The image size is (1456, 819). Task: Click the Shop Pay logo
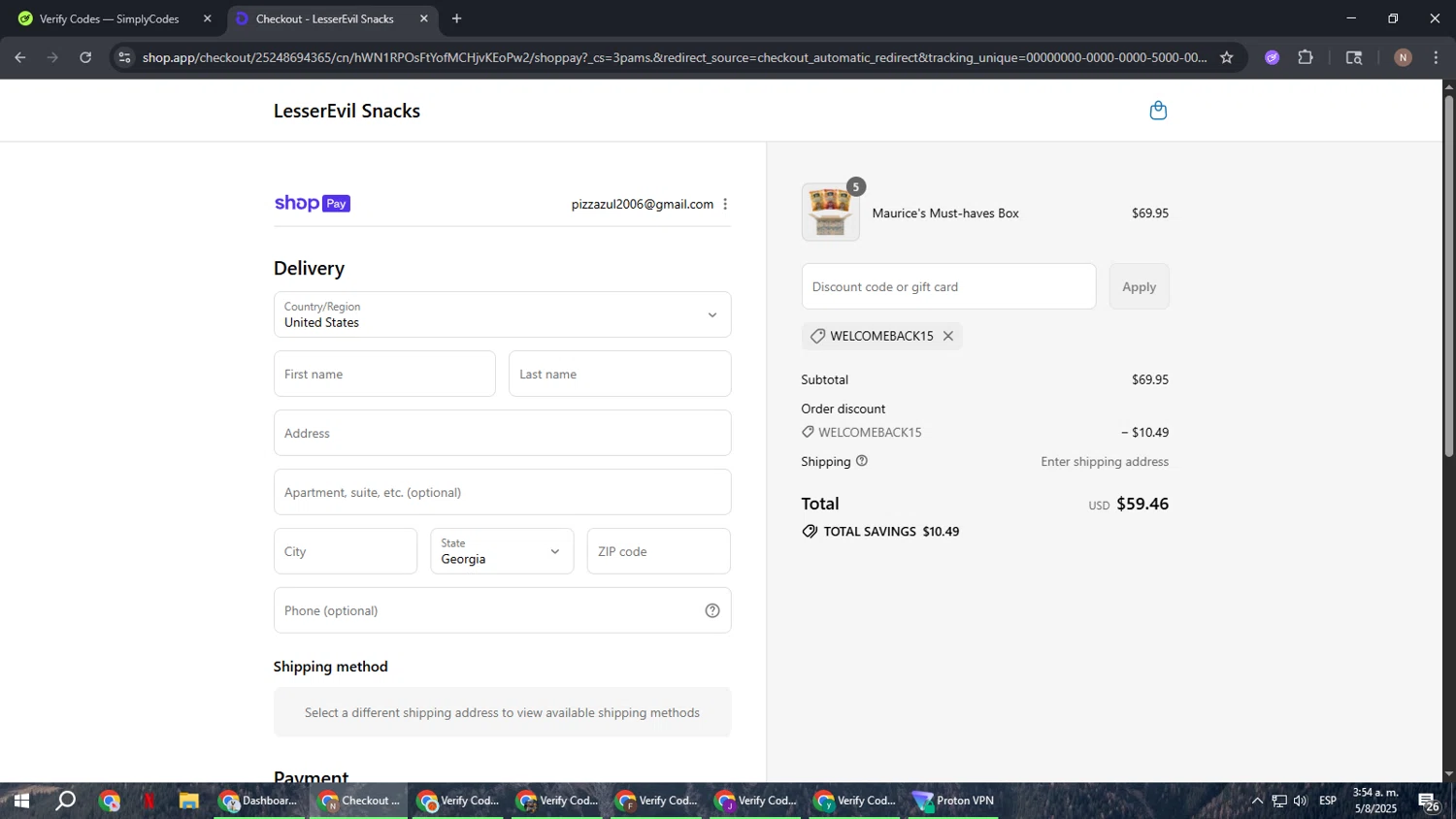[x=312, y=203]
